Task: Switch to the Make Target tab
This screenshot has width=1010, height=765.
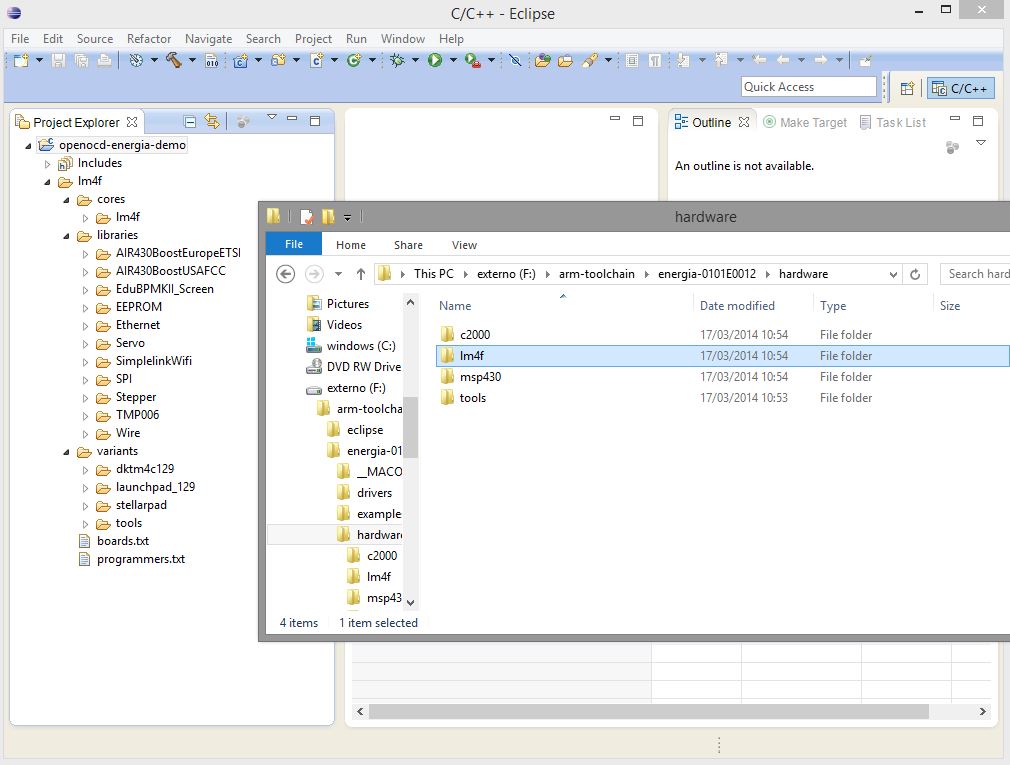Action: click(805, 122)
